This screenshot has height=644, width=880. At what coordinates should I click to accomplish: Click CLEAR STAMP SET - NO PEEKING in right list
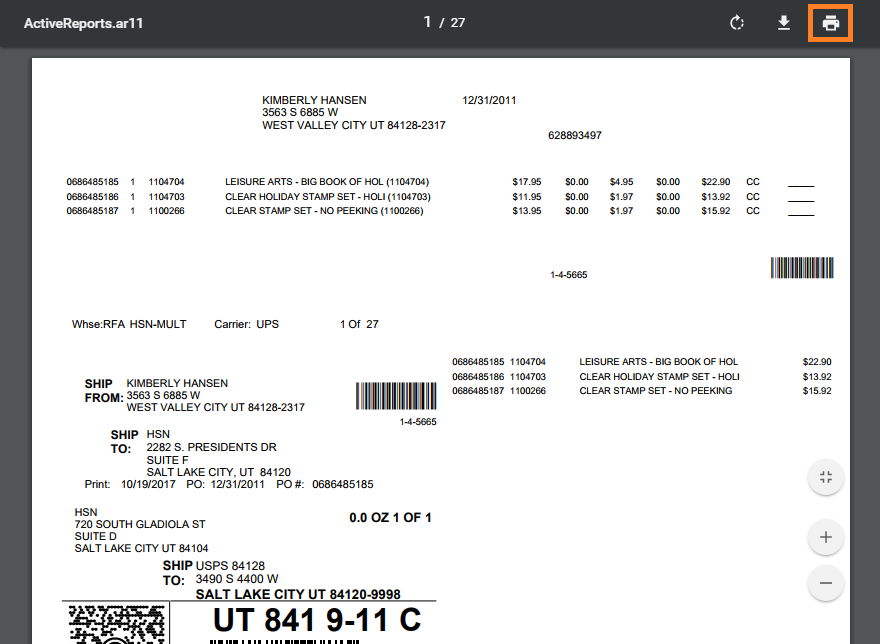click(x=656, y=391)
